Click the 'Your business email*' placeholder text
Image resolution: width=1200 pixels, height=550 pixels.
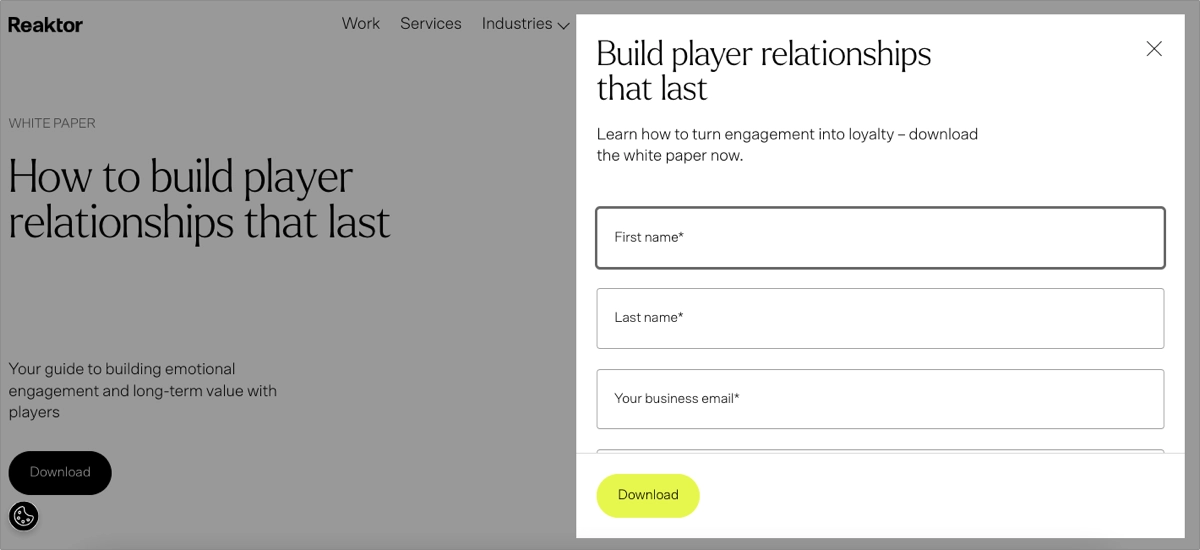coord(677,399)
